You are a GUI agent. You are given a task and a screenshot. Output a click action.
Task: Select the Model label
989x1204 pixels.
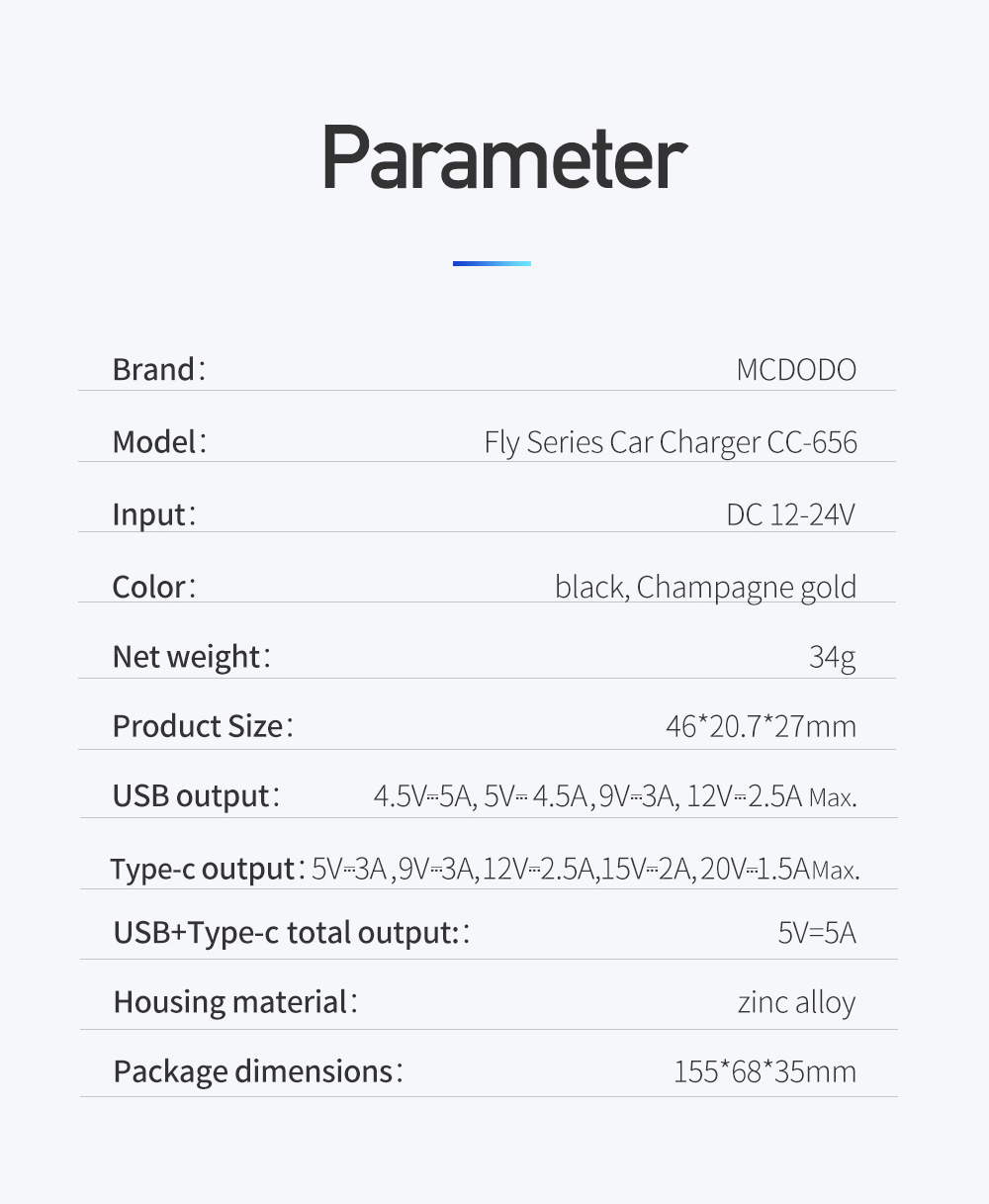pos(159,441)
